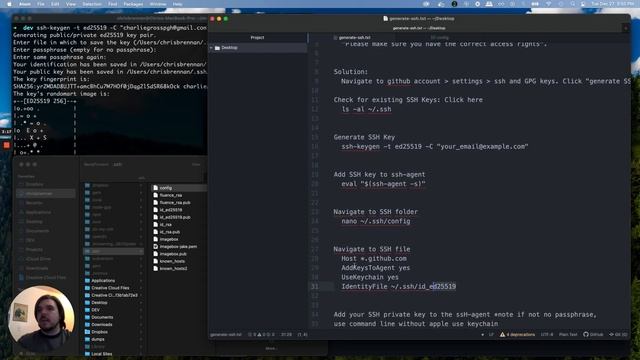Collapse the Desktop folder in Atom's tree view
The height and width of the screenshot is (360, 640).
pos(211,48)
